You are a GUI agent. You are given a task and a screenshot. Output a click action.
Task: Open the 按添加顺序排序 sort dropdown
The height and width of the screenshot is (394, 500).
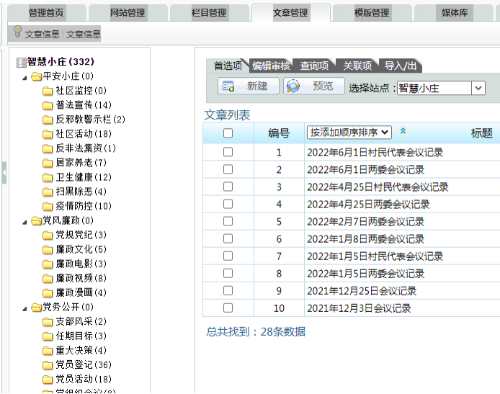click(349, 132)
